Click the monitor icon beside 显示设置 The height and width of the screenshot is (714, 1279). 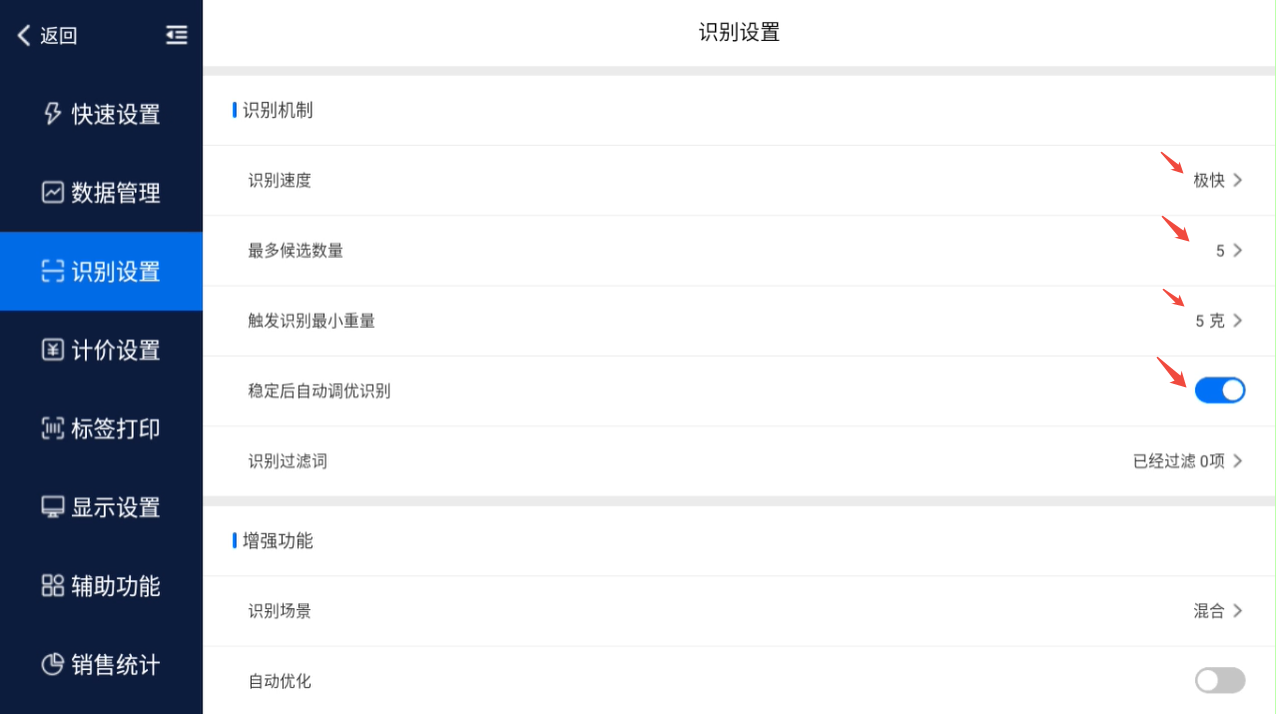pyautogui.click(x=53, y=507)
